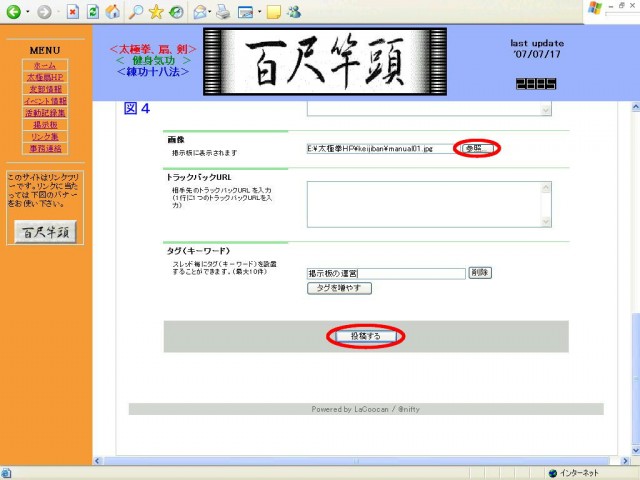Open the Favorites star icon
This screenshot has width=640, height=480.
155,12
